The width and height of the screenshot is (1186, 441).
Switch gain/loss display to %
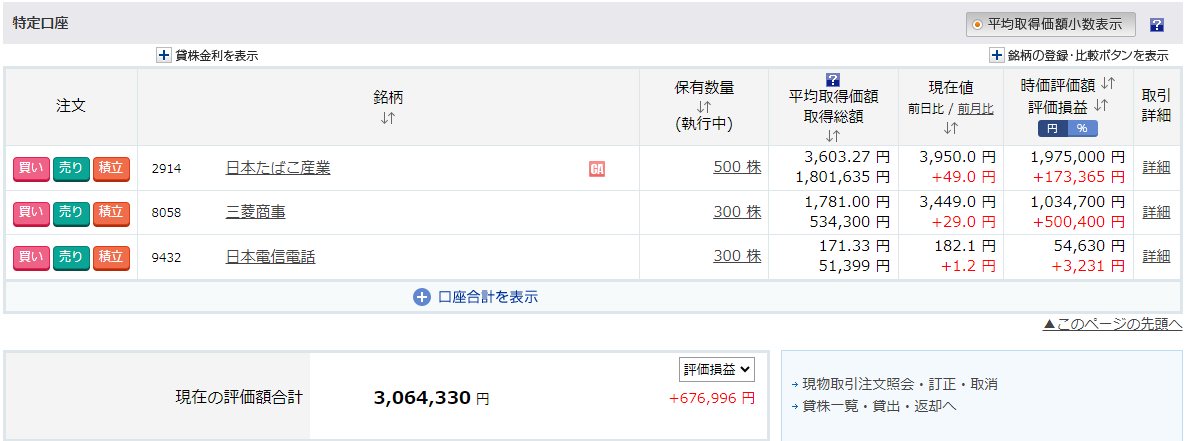(x=1082, y=129)
